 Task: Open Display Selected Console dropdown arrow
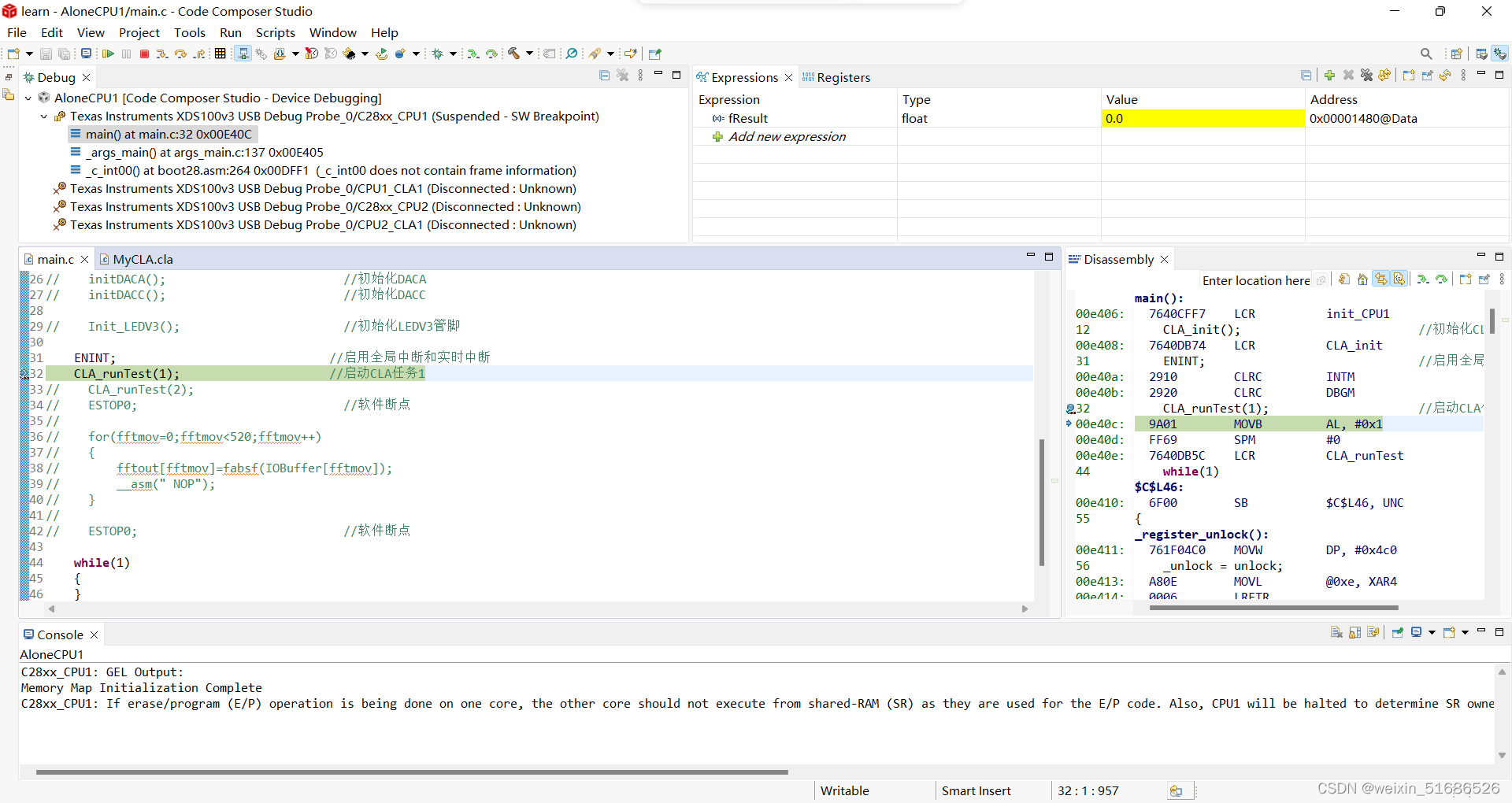pos(1432,632)
